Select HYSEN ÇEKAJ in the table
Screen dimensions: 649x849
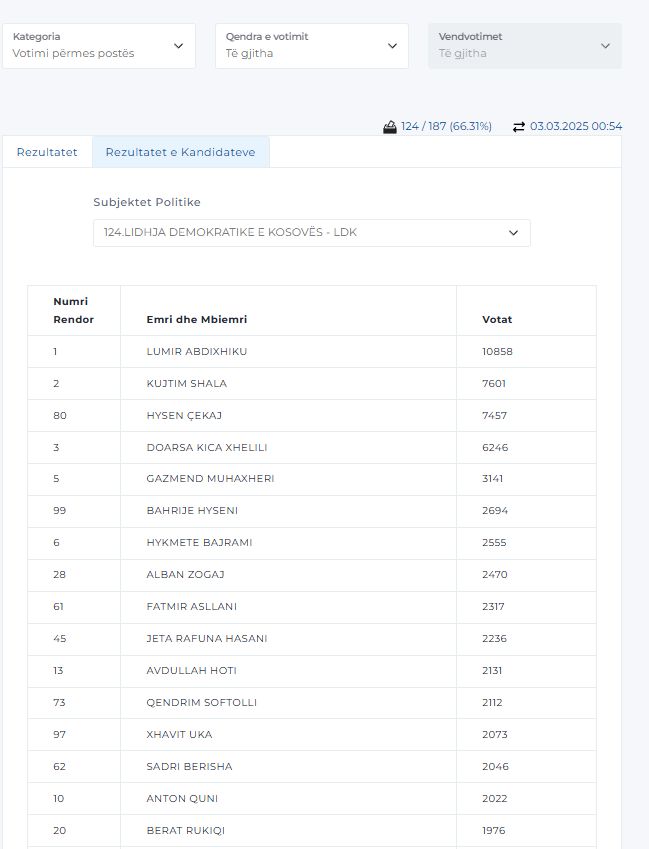(x=185, y=416)
